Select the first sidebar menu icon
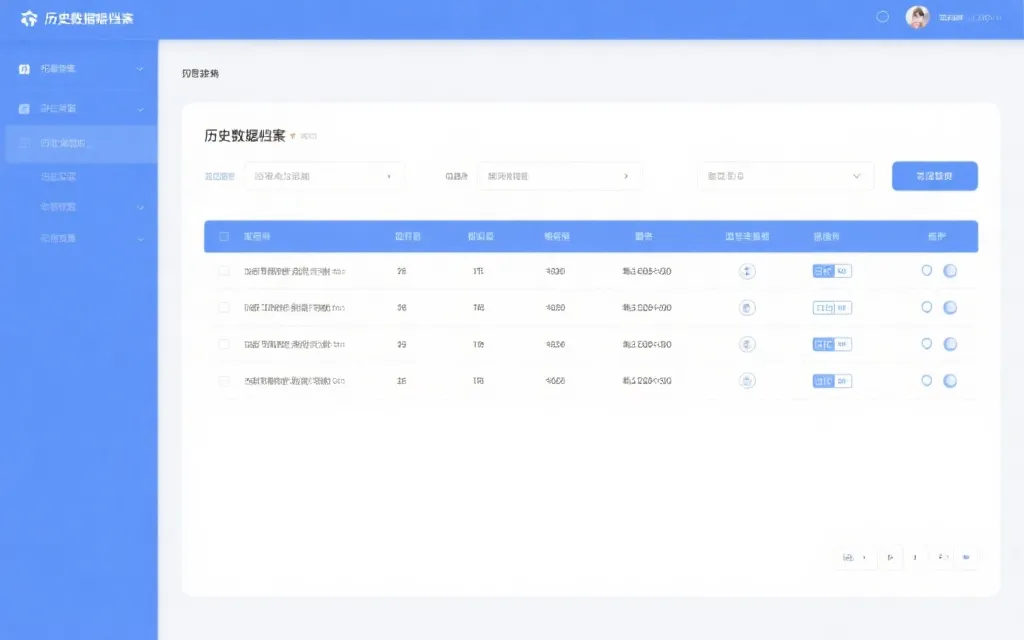 [24, 68]
